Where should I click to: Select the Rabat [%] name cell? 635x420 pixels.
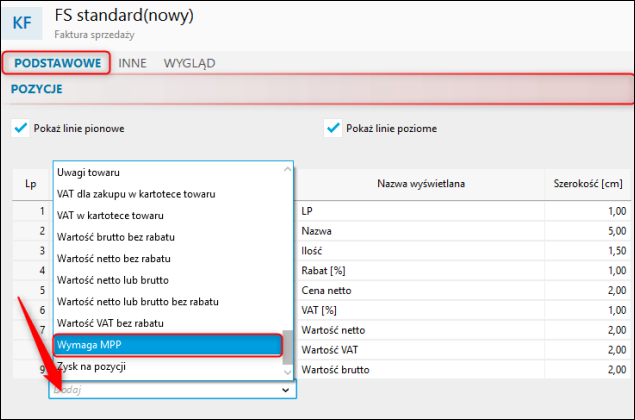421,271
